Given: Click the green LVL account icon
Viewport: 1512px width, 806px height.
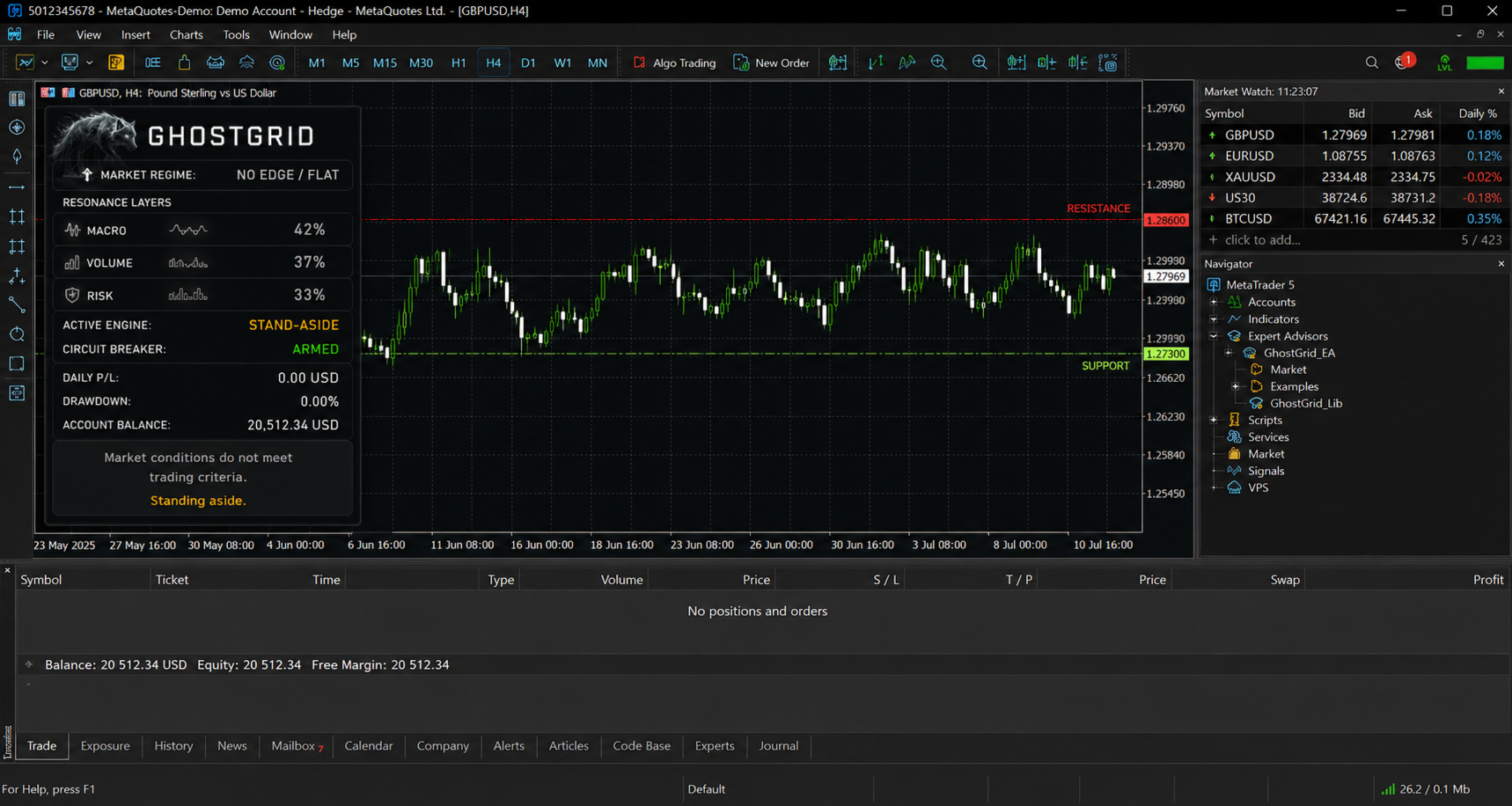Looking at the screenshot, I should (x=1444, y=62).
